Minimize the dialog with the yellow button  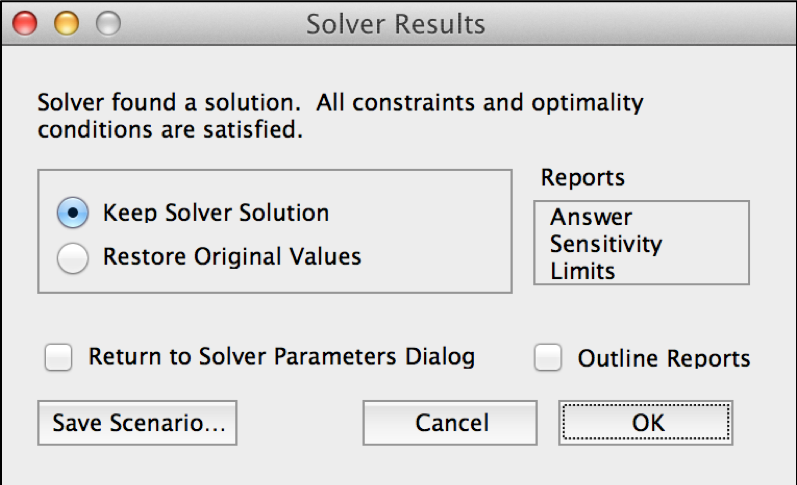pyautogui.click(x=67, y=23)
